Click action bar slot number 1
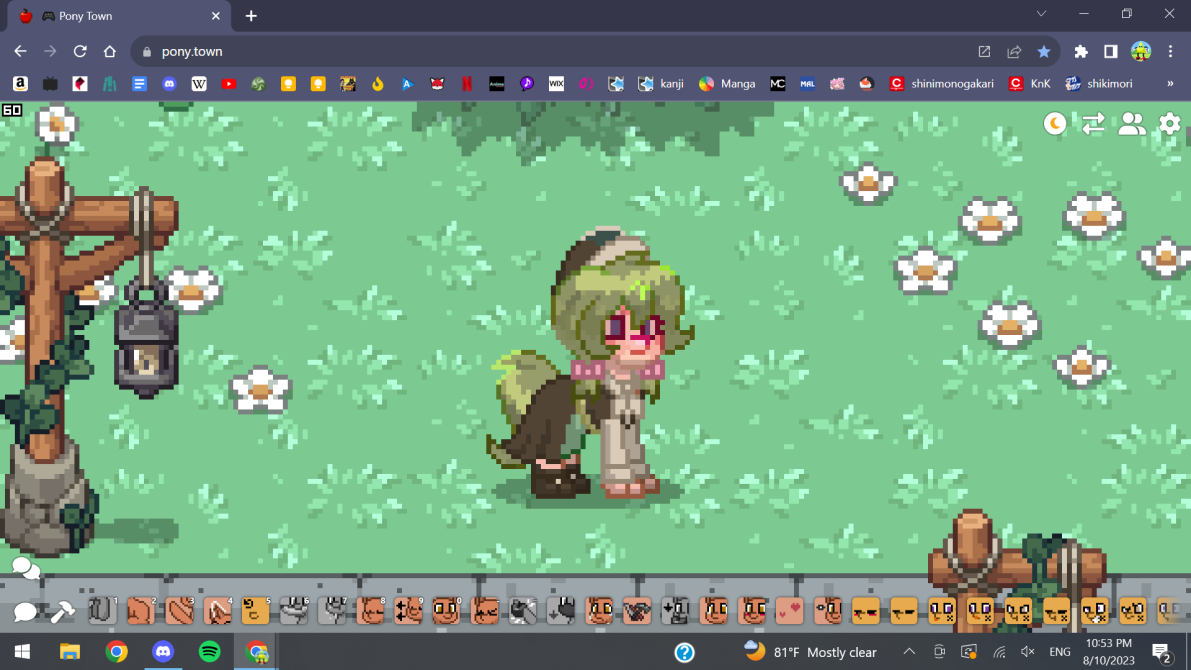1191x670 pixels. (x=103, y=610)
